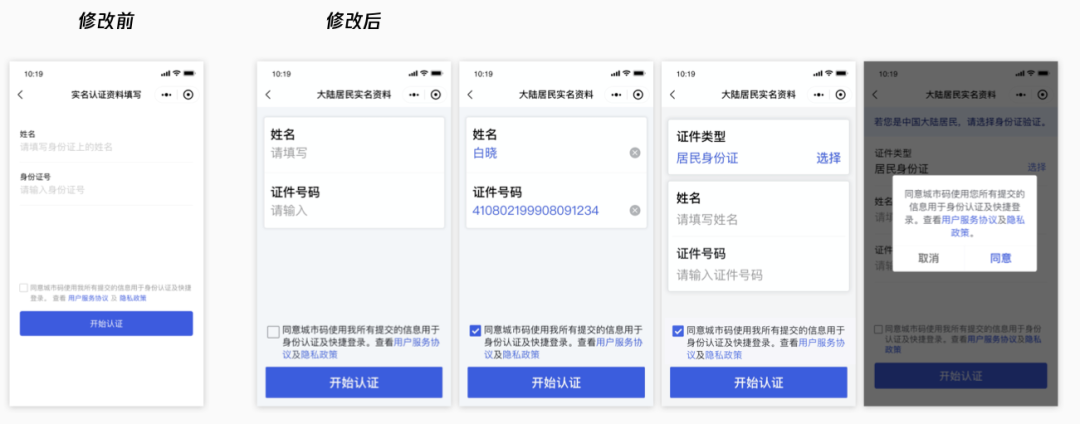Tap the dimmed back arrow on the dialog screen
1080x424 pixels.
point(875,95)
